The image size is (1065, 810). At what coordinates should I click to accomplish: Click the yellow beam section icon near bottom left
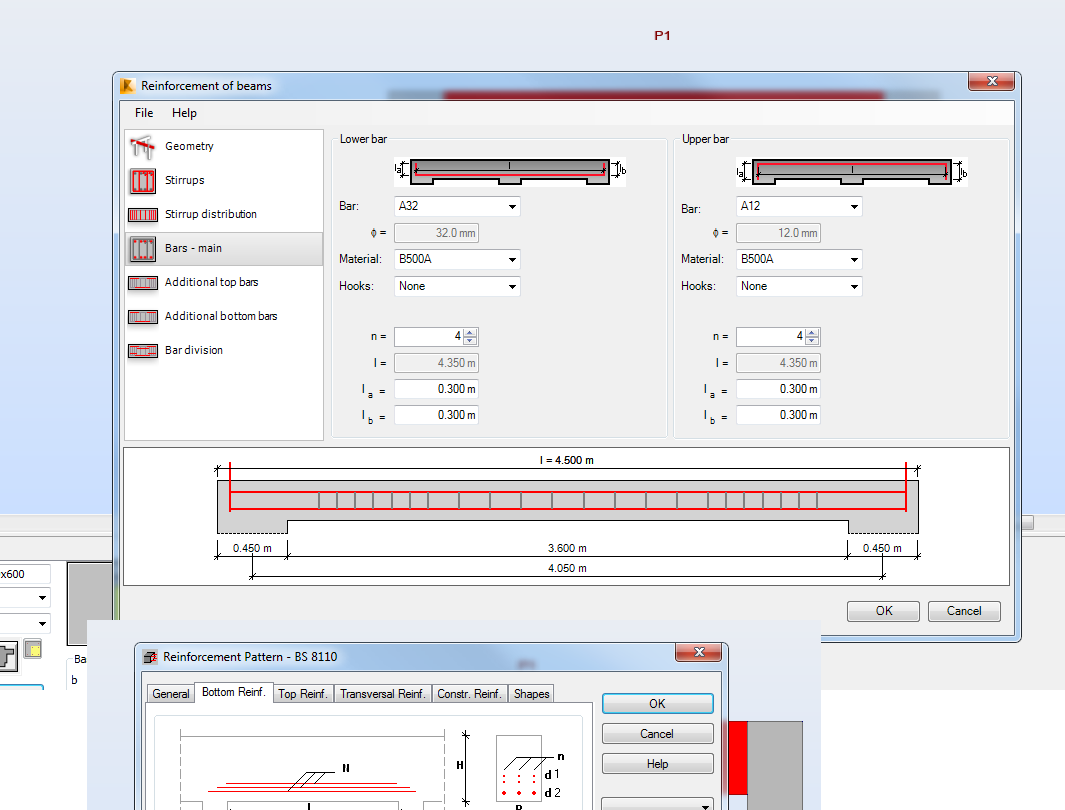click(x=32, y=649)
